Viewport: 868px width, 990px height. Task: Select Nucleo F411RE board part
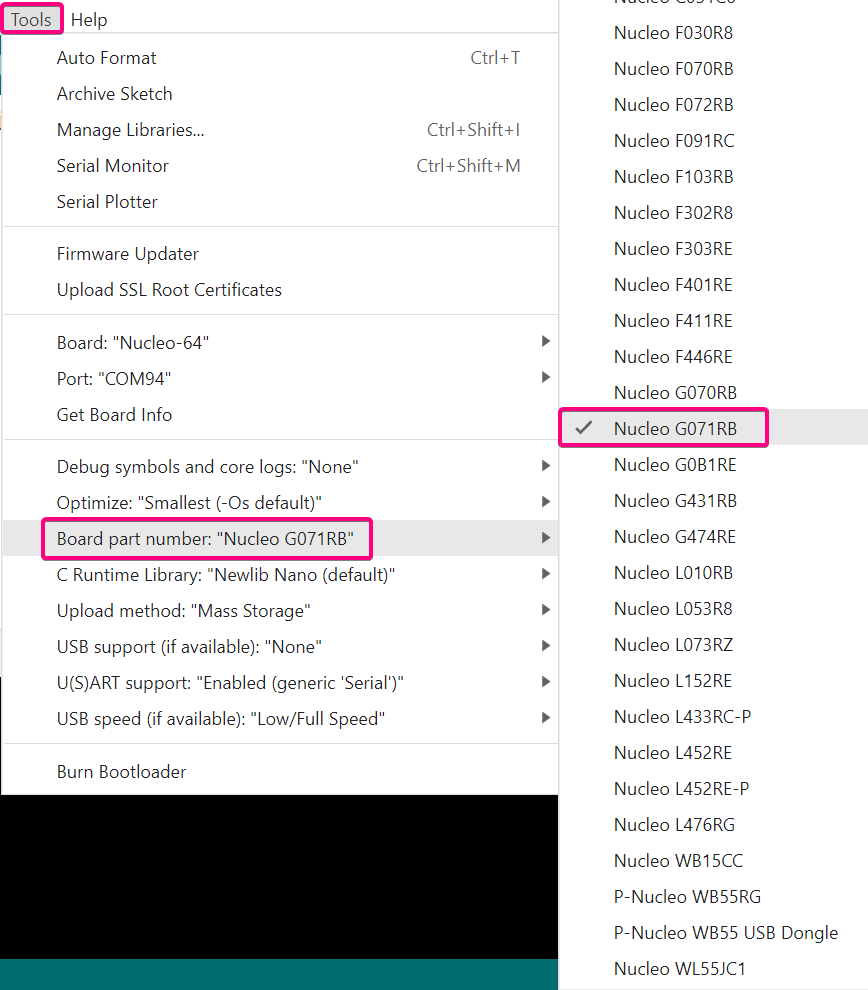point(713,321)
